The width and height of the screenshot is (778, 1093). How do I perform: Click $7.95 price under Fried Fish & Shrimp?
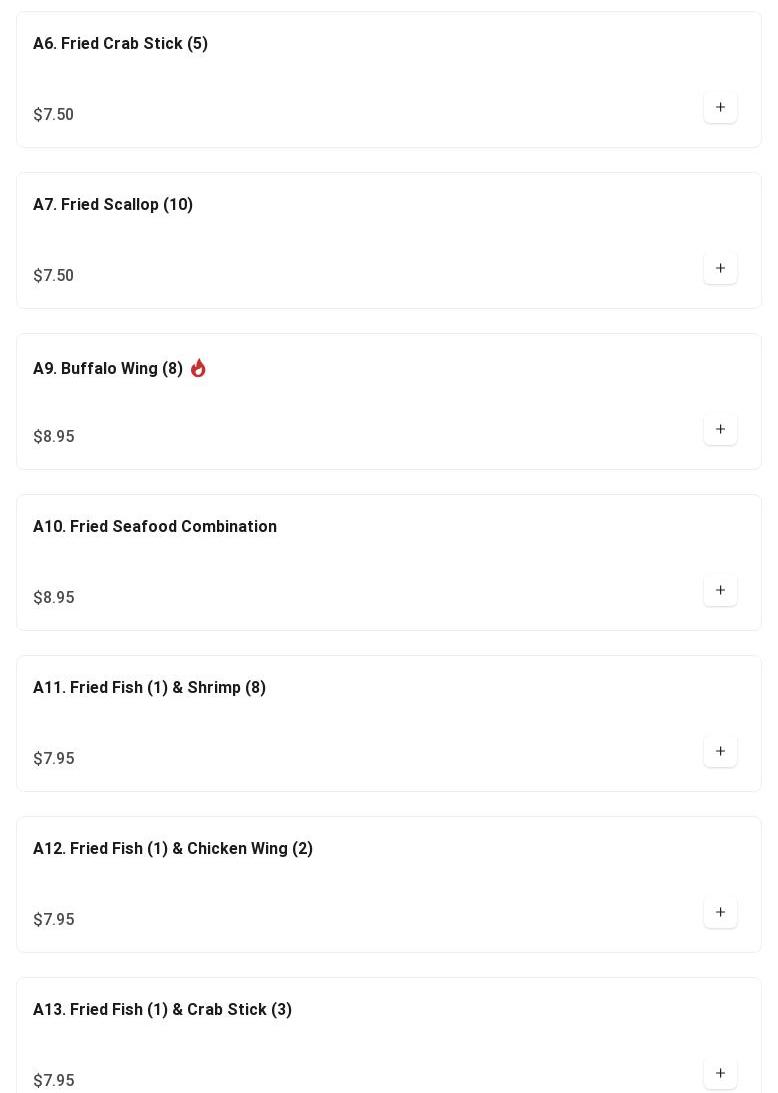tap(54, 759)
